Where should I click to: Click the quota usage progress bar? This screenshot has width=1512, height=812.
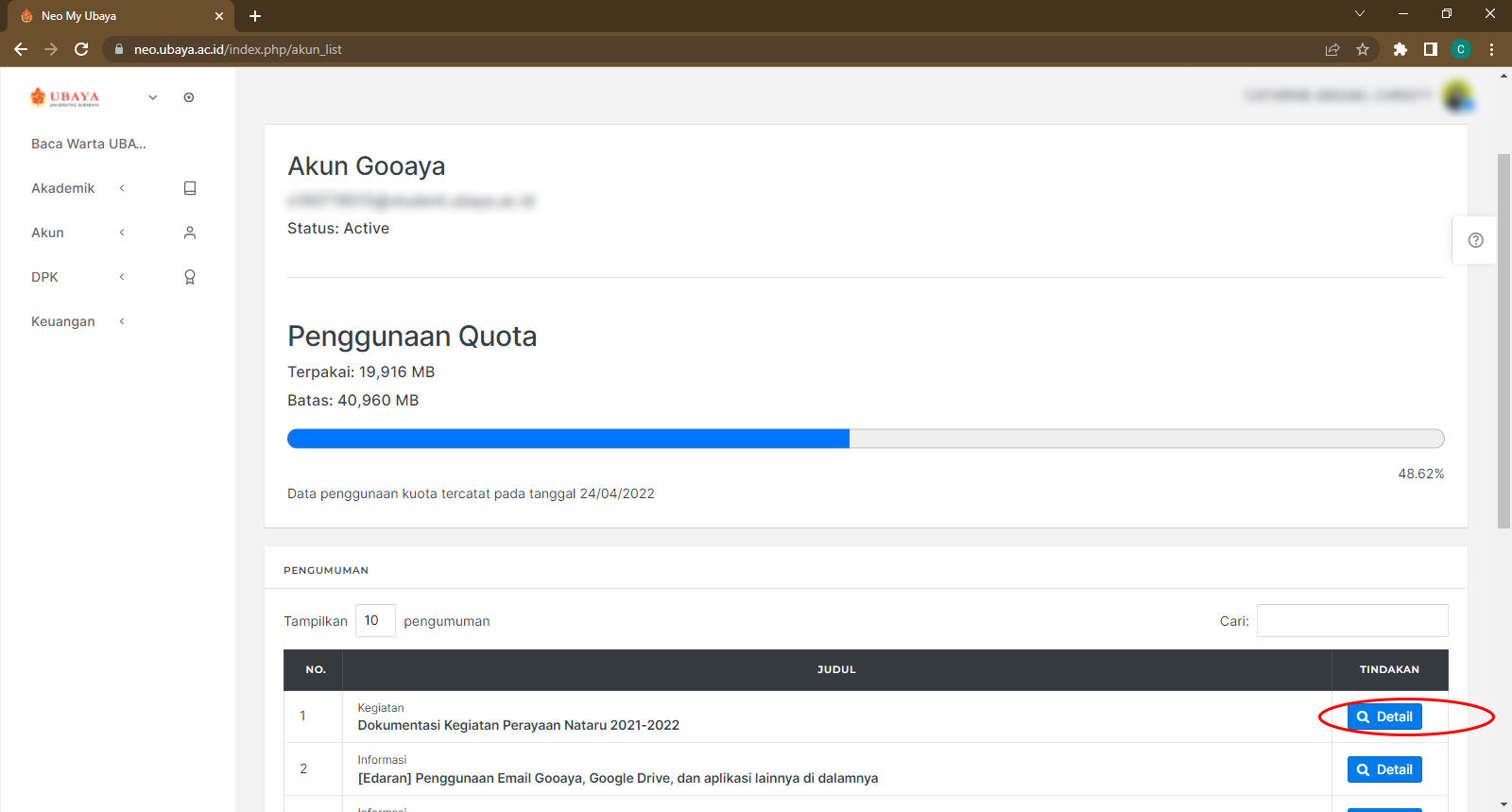(865, 439)
